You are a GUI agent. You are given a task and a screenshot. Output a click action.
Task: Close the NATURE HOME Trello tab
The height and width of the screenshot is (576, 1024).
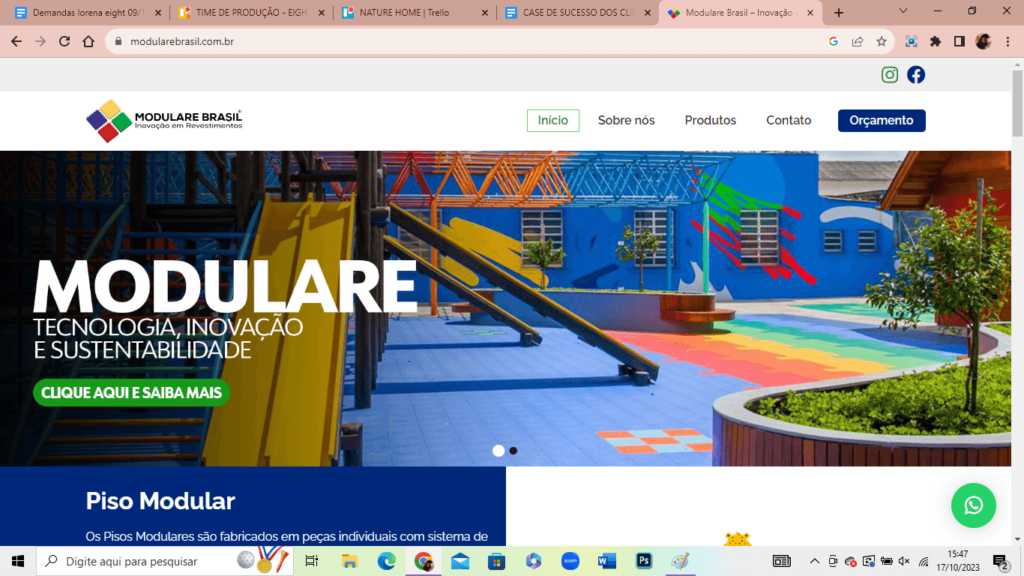click(x=485, y=12)
